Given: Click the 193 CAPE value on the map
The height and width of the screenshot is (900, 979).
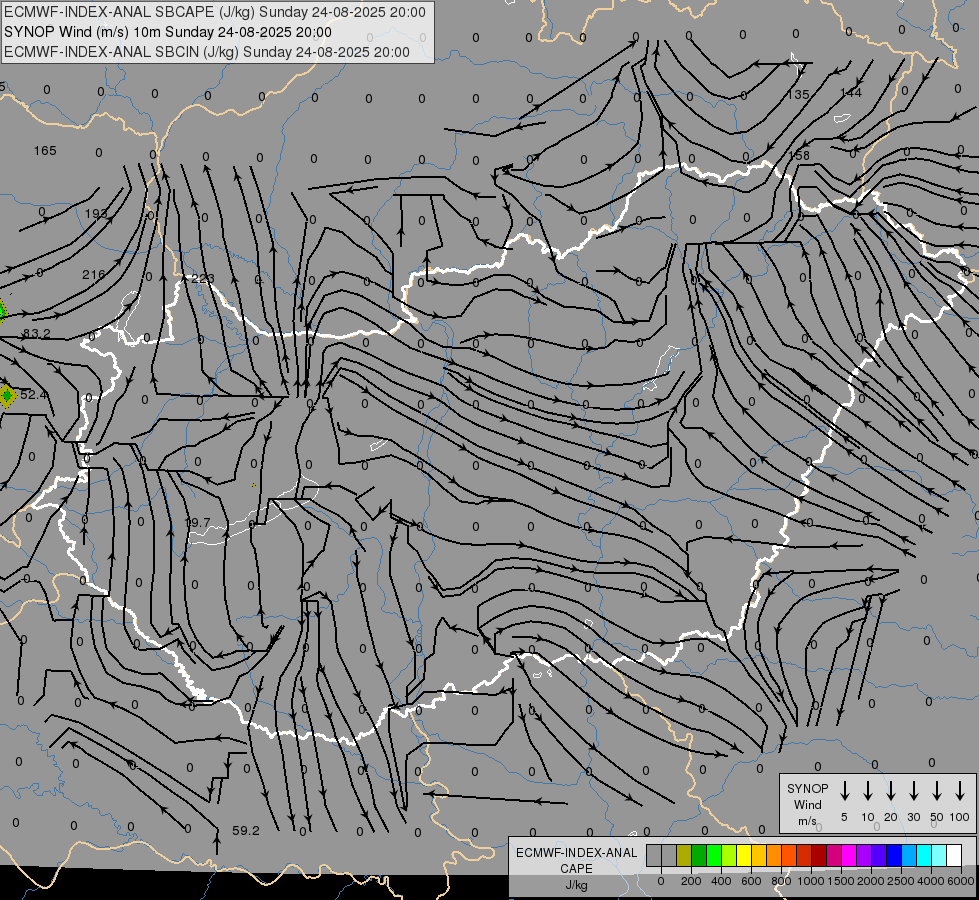Looking at the screenshot, I should (96, 214).
